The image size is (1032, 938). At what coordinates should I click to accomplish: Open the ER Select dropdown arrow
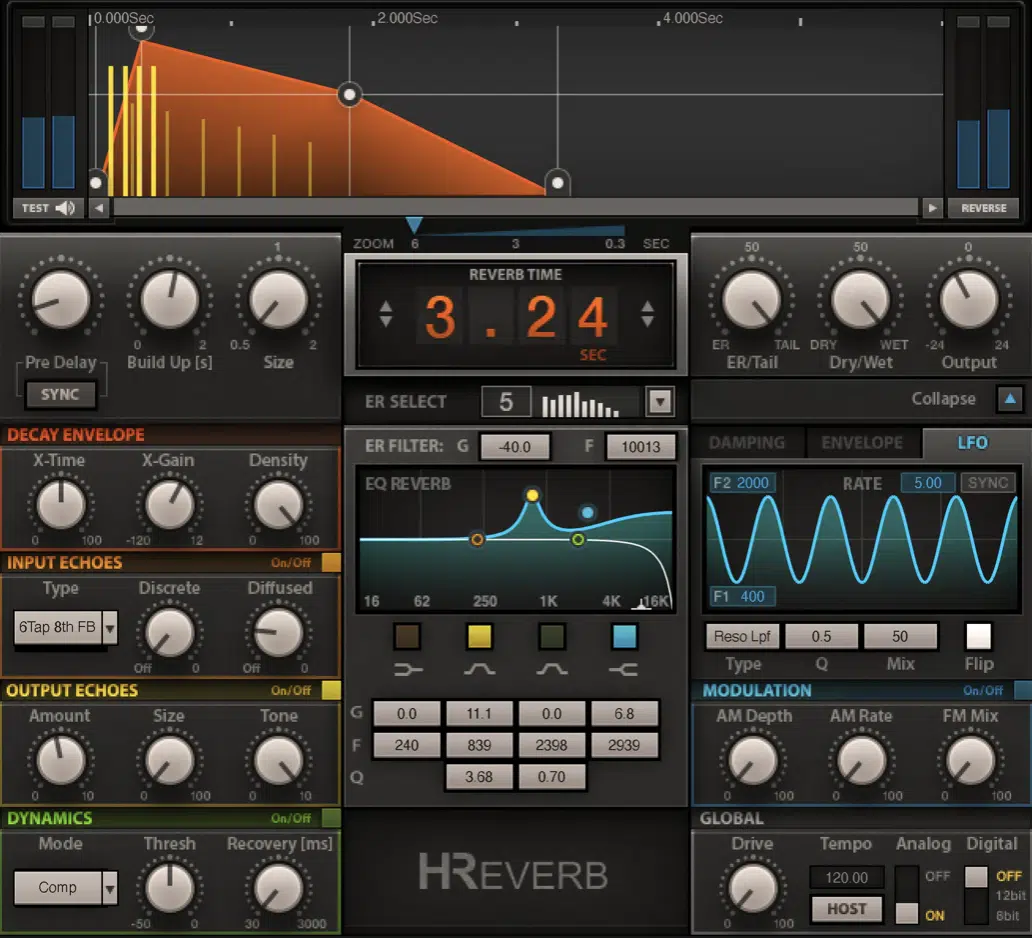(x=659, y=401)
